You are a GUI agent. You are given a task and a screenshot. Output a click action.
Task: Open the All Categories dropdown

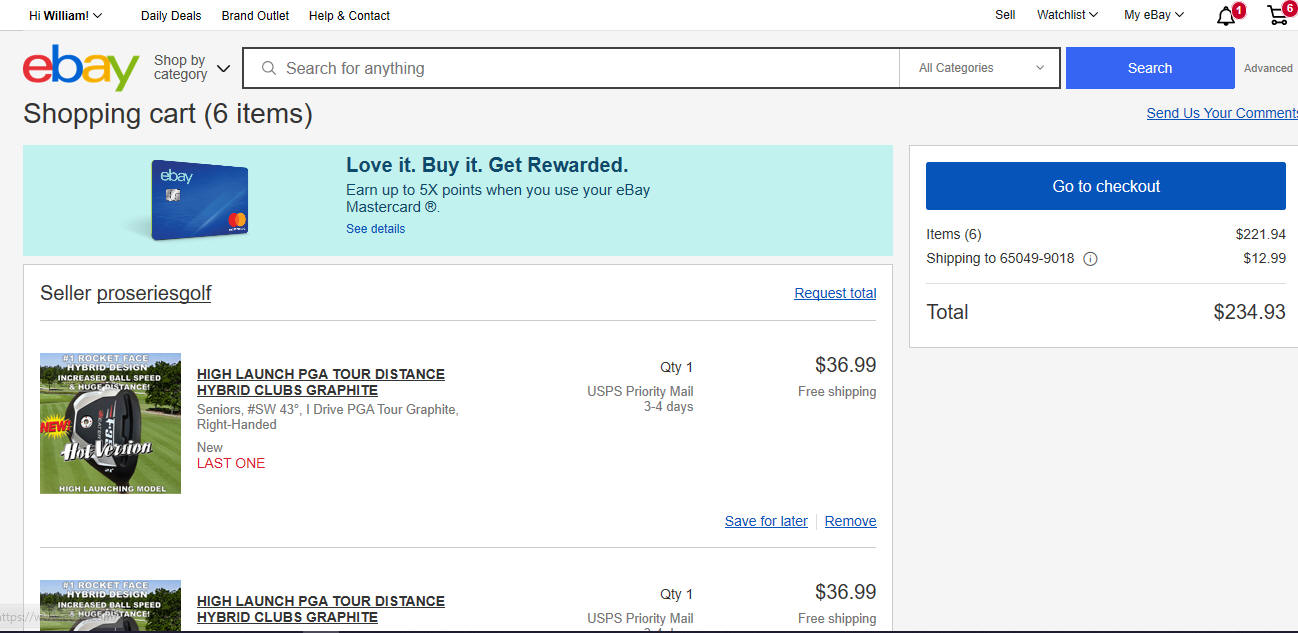[980, 68]
